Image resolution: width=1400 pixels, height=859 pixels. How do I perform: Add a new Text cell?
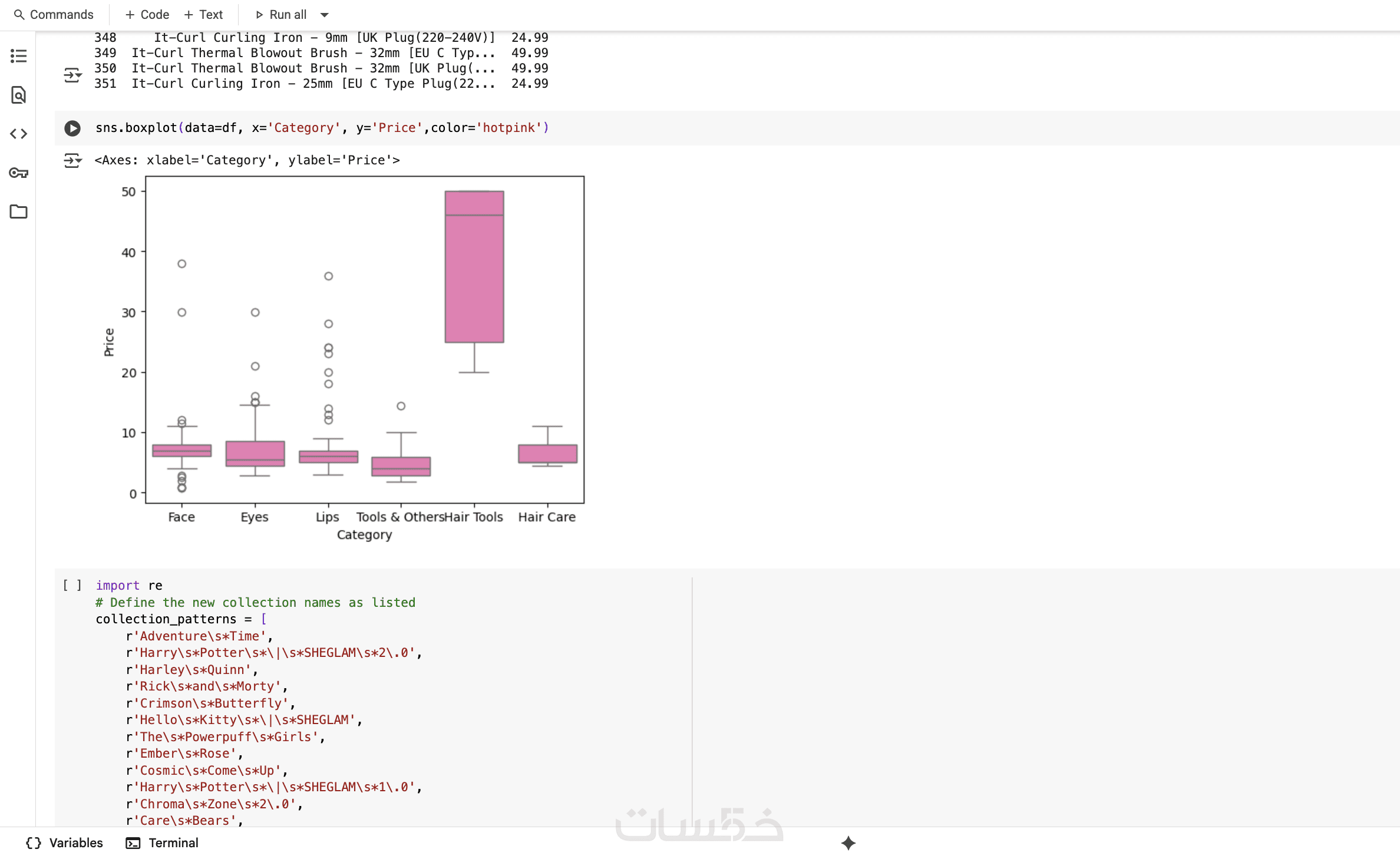click(x=203, y=15)
